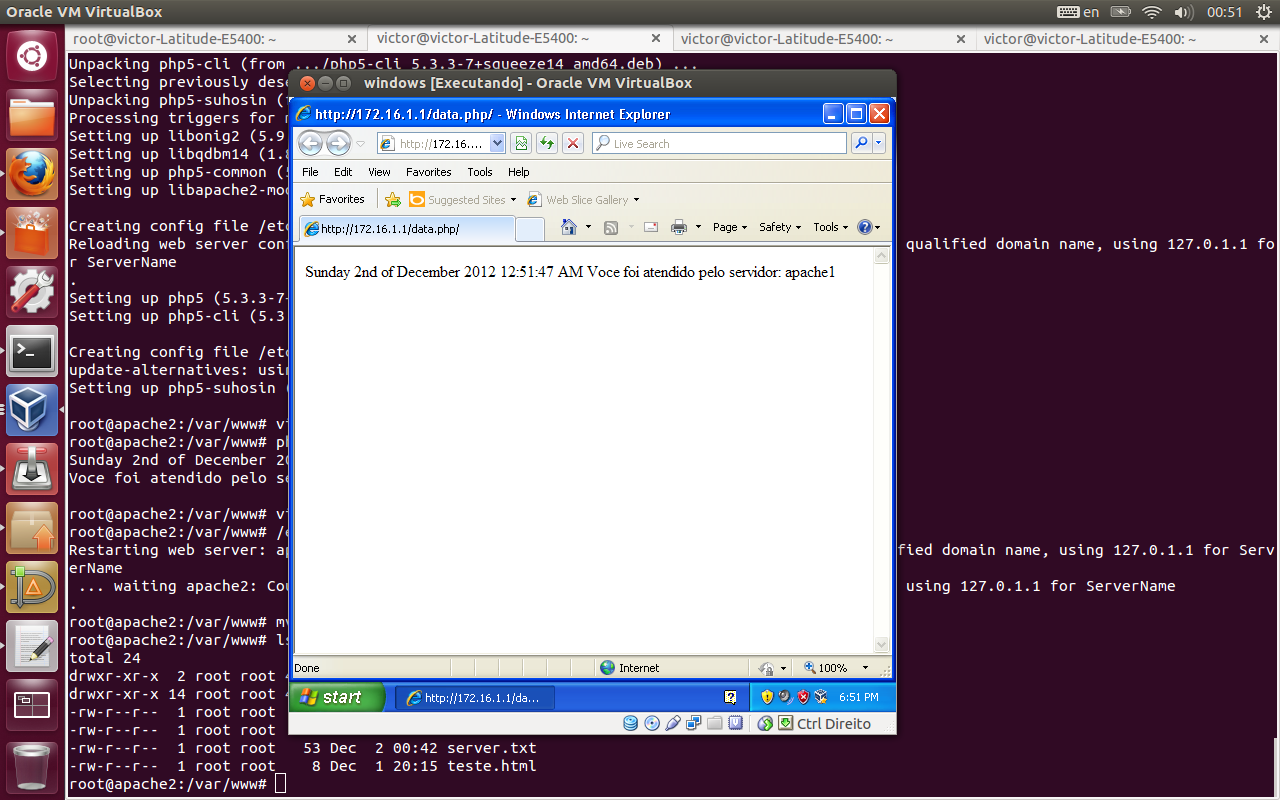Click the 00:51 clock in the top panel

click(x=1224, y=12)
